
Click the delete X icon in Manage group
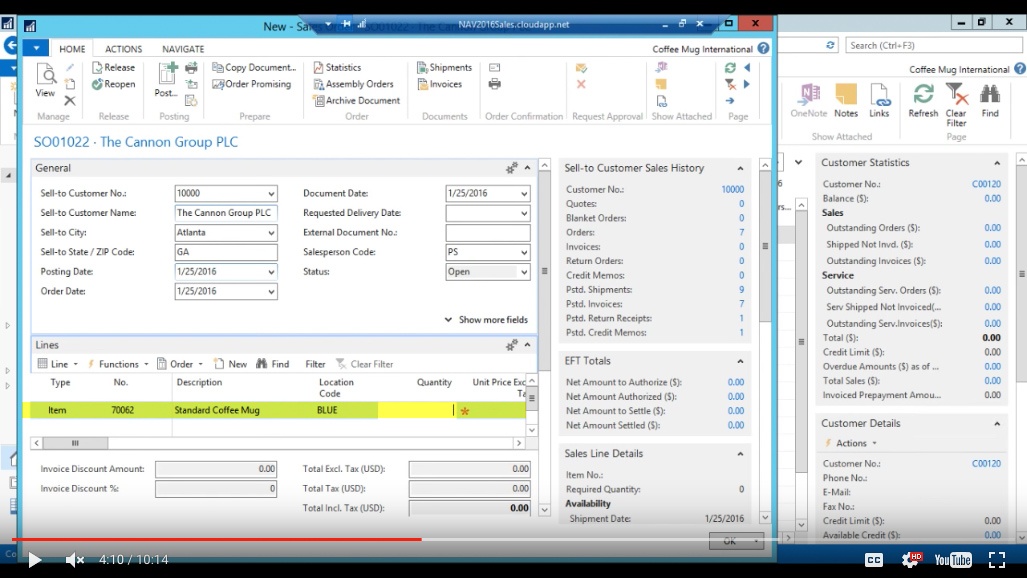pos(69,101)
